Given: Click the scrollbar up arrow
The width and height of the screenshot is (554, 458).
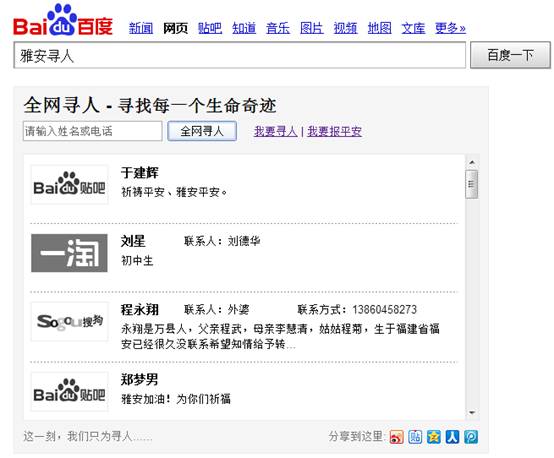Looking at the screenshot, I should 472,162.
